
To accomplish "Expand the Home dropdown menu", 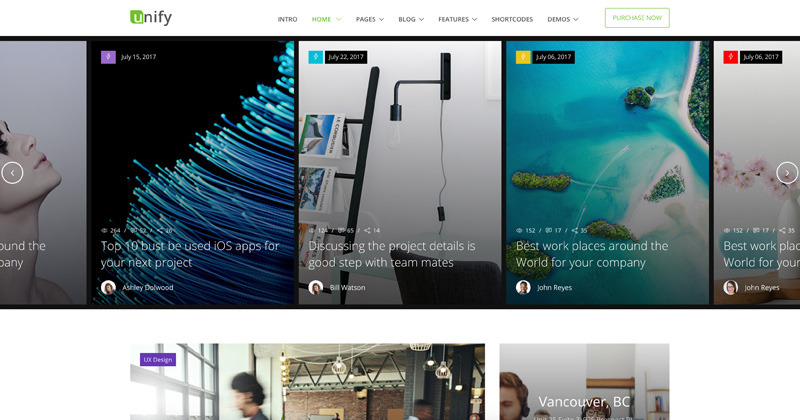I will 326,19.
